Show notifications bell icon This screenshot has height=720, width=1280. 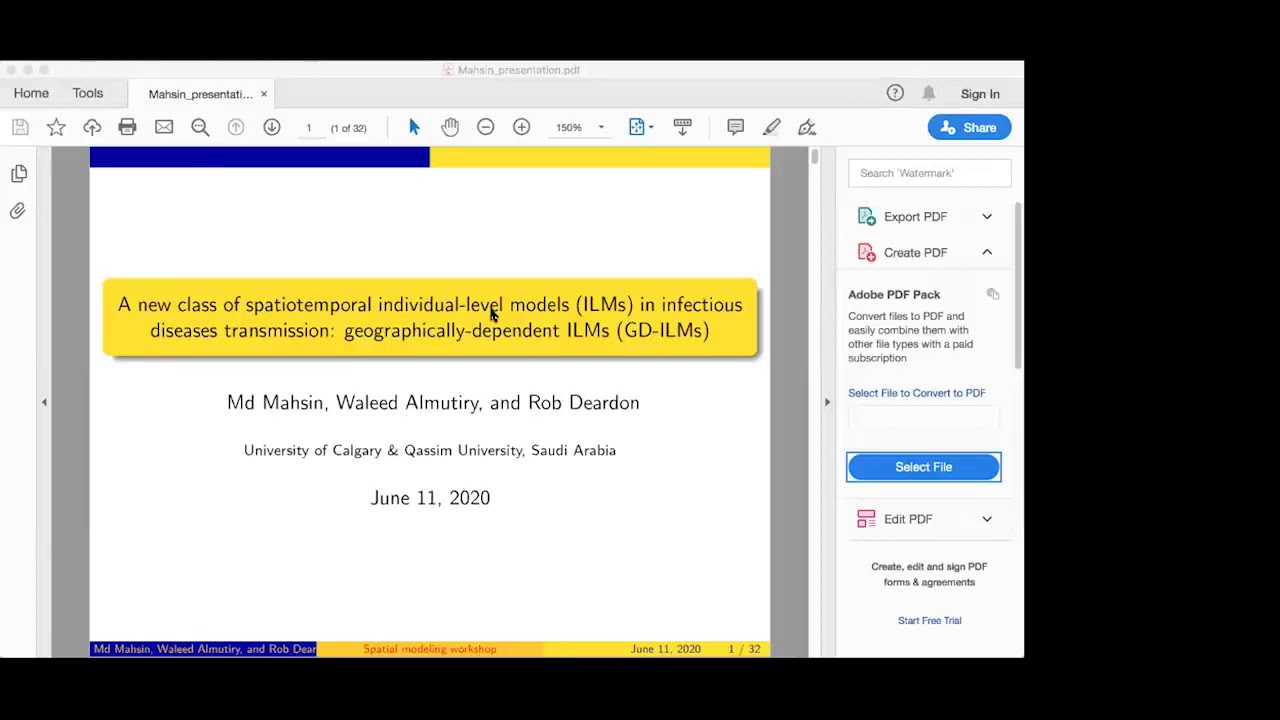pyautogui.click(x=929, y=93)
